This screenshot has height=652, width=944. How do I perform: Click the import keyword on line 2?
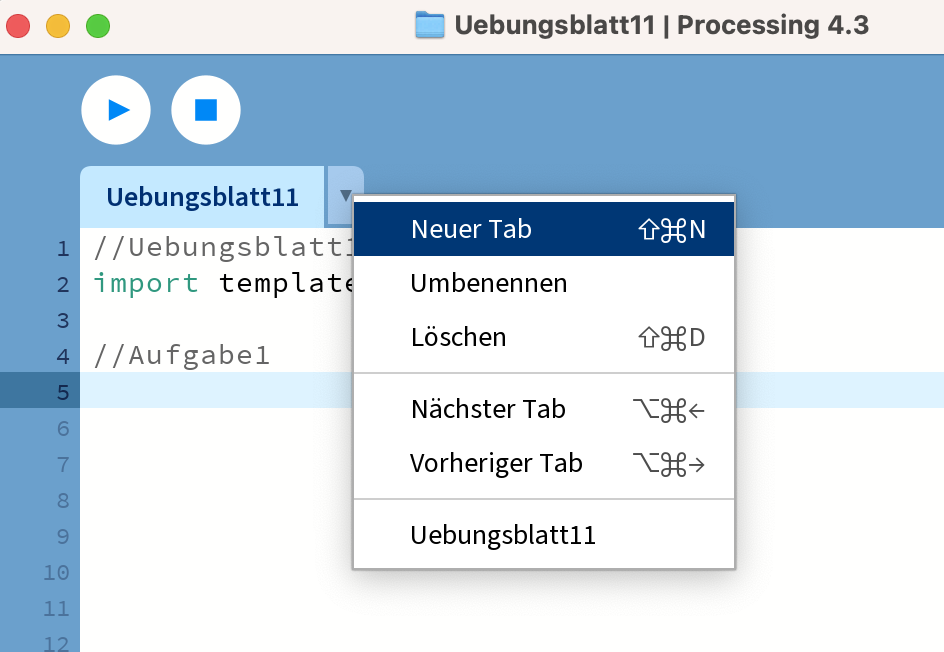point(146,283)
